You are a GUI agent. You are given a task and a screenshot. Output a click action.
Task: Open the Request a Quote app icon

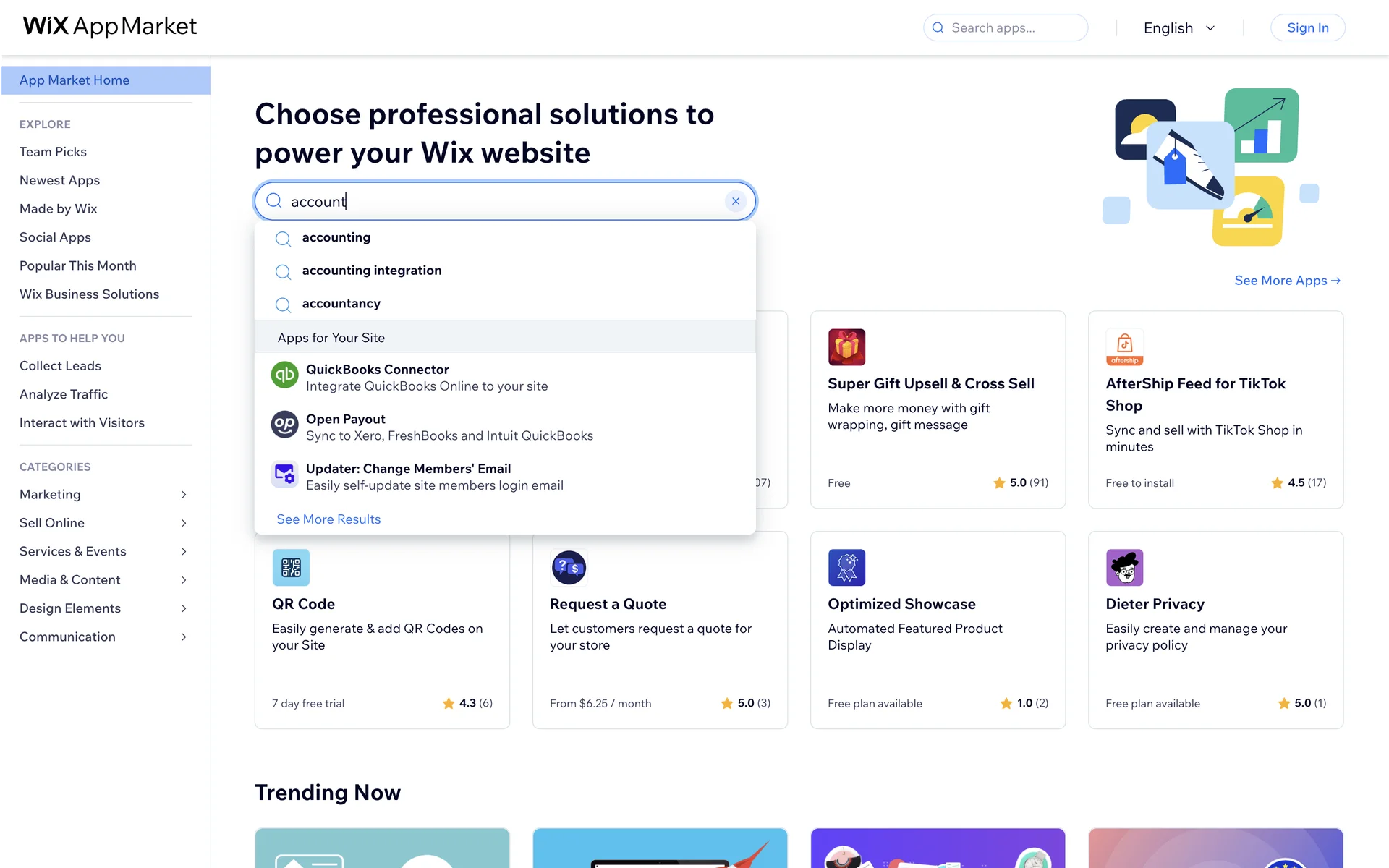569,568
